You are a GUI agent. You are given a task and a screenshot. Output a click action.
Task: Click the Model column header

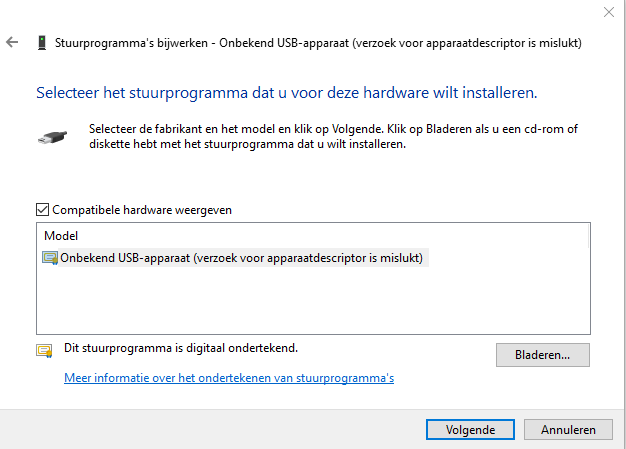point(61,236)
